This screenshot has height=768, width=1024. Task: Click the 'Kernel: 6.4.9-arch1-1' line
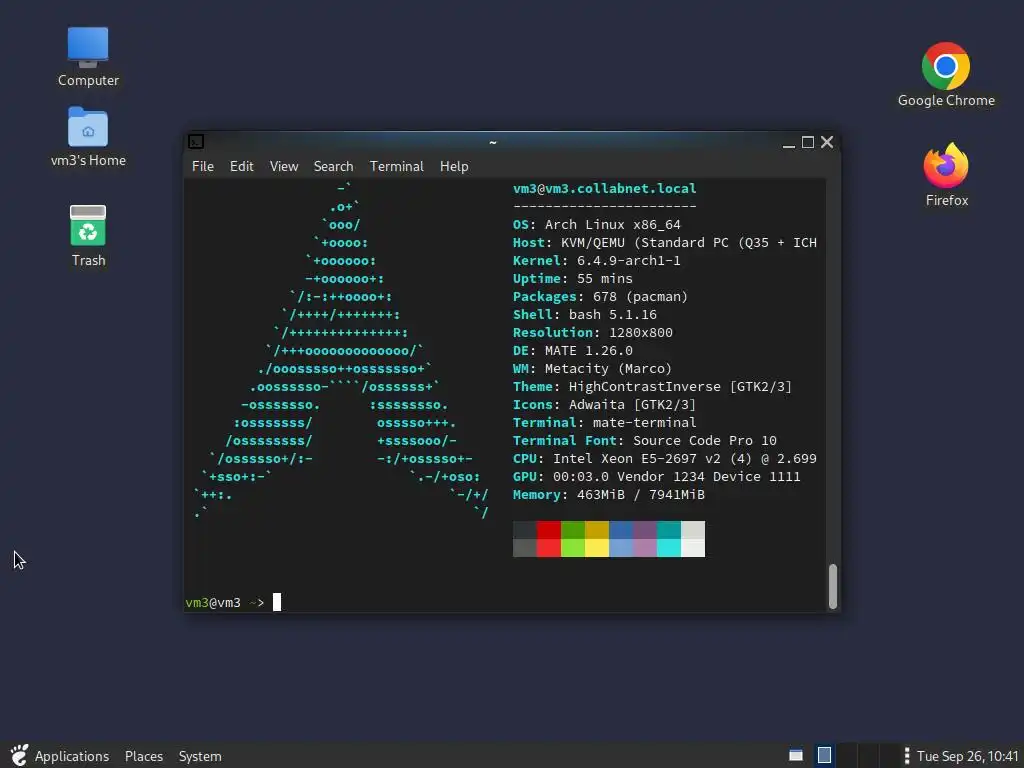(597, 261)
